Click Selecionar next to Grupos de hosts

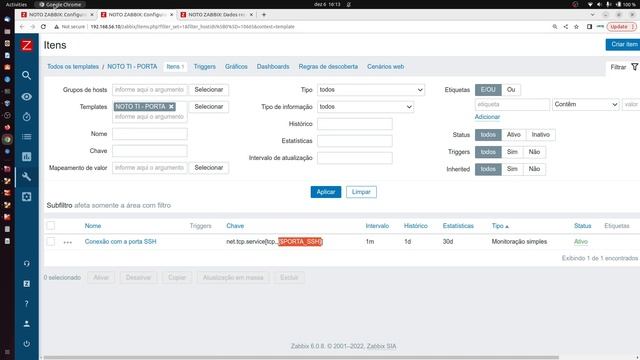[209, 90]
